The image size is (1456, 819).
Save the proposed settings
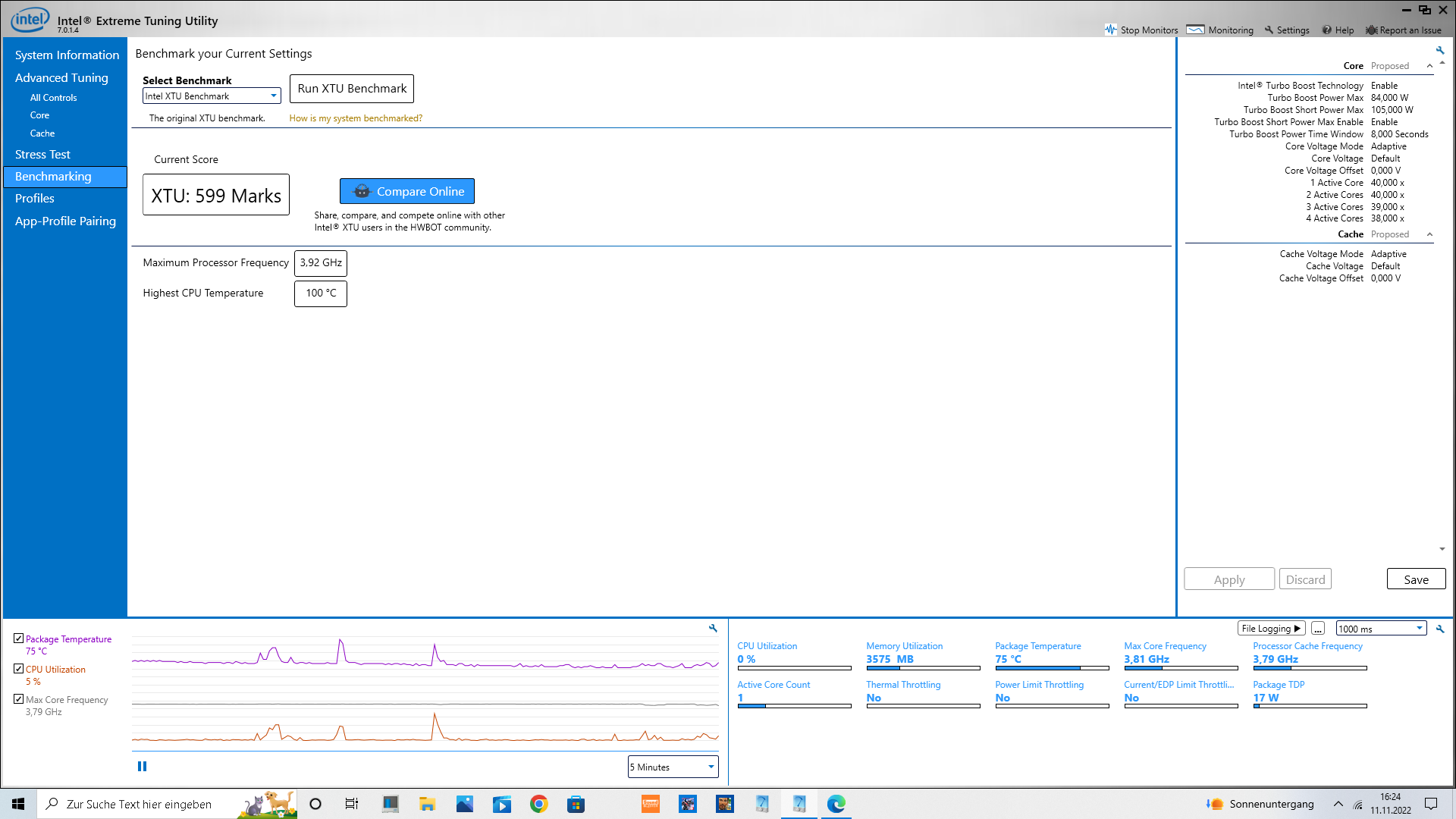click(1416, 579)
